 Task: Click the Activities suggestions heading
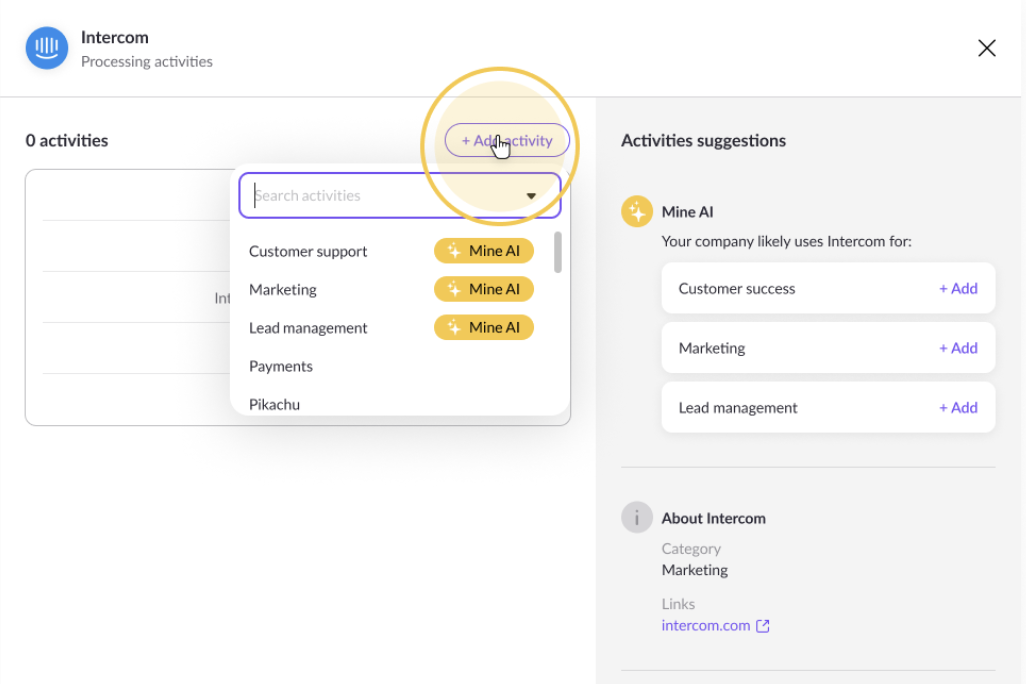click(x=703, y=140)
